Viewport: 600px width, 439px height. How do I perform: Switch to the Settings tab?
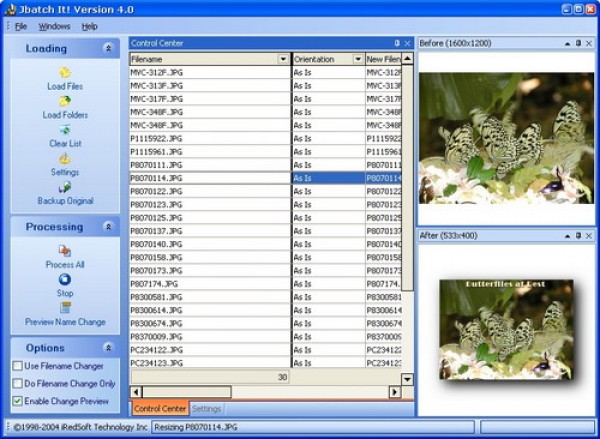click(206, 409)
